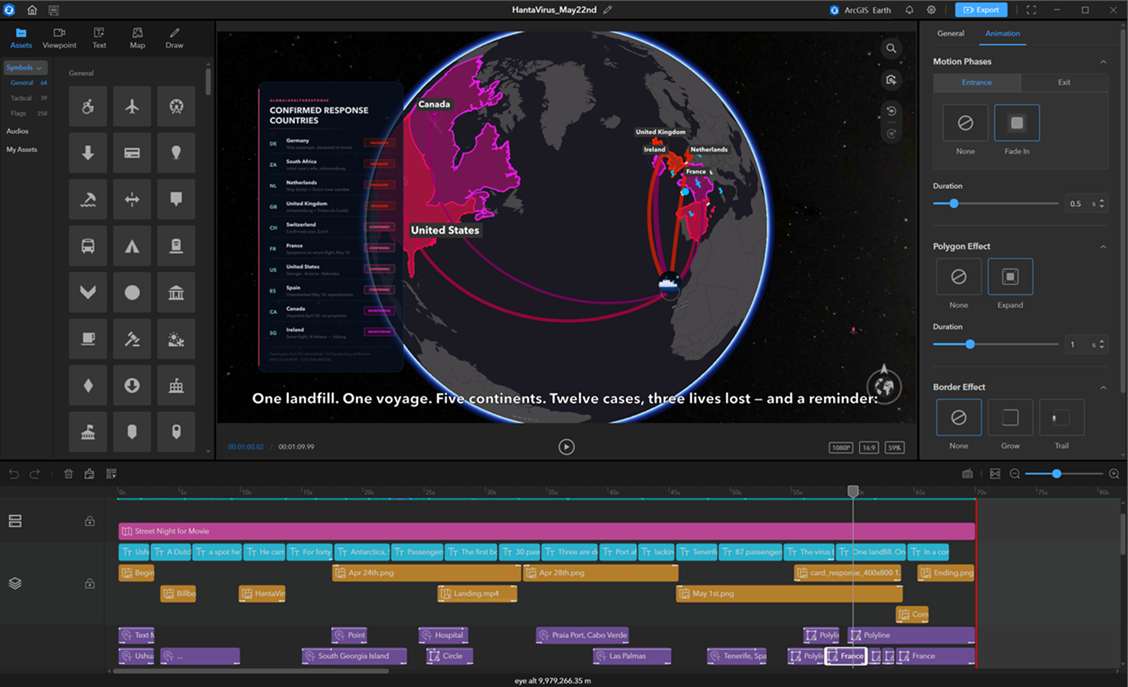Zoom out timeline with minus magnifier

pos(1014,473)
